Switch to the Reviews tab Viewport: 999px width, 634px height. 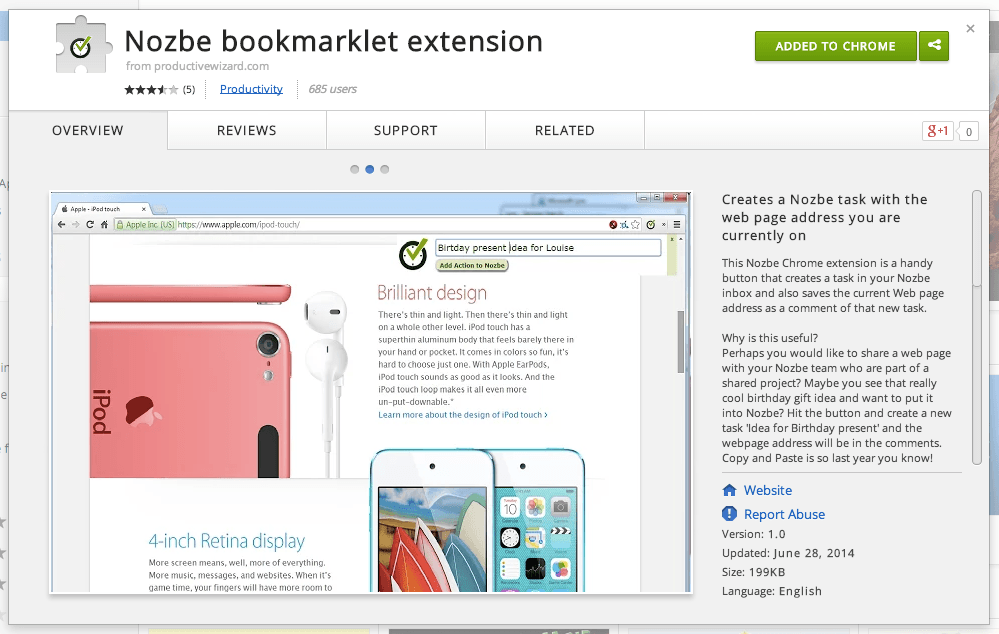[246, 131]
